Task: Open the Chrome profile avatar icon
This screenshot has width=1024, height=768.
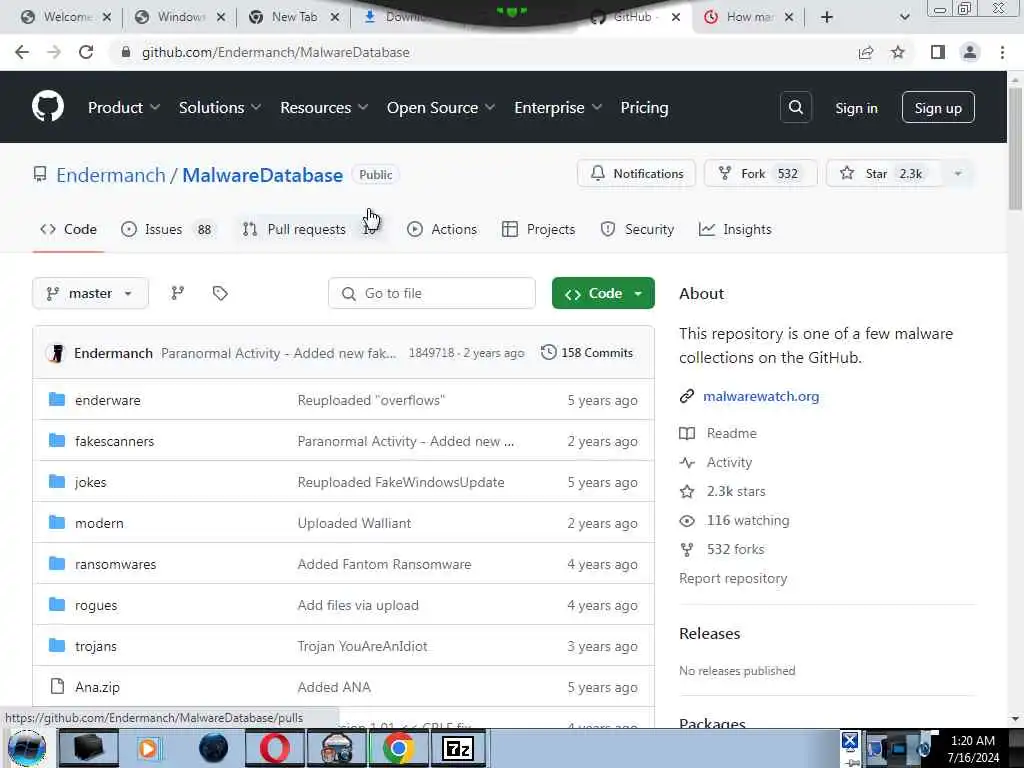Action: click(970, 52)
